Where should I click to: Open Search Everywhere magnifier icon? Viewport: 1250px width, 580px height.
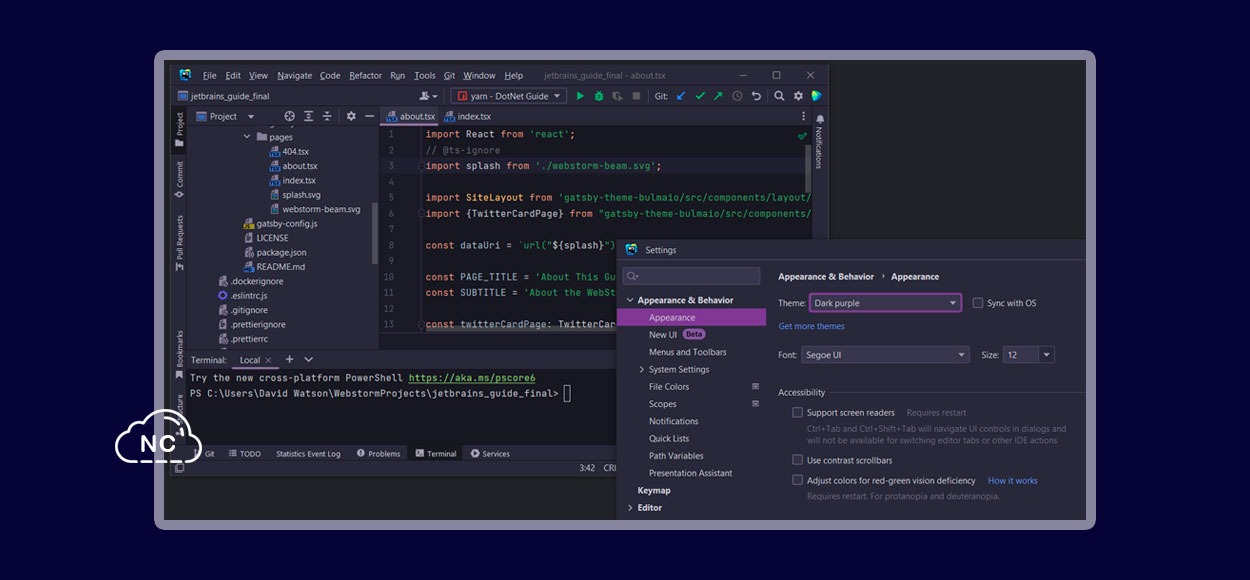(x=779, y=96)
